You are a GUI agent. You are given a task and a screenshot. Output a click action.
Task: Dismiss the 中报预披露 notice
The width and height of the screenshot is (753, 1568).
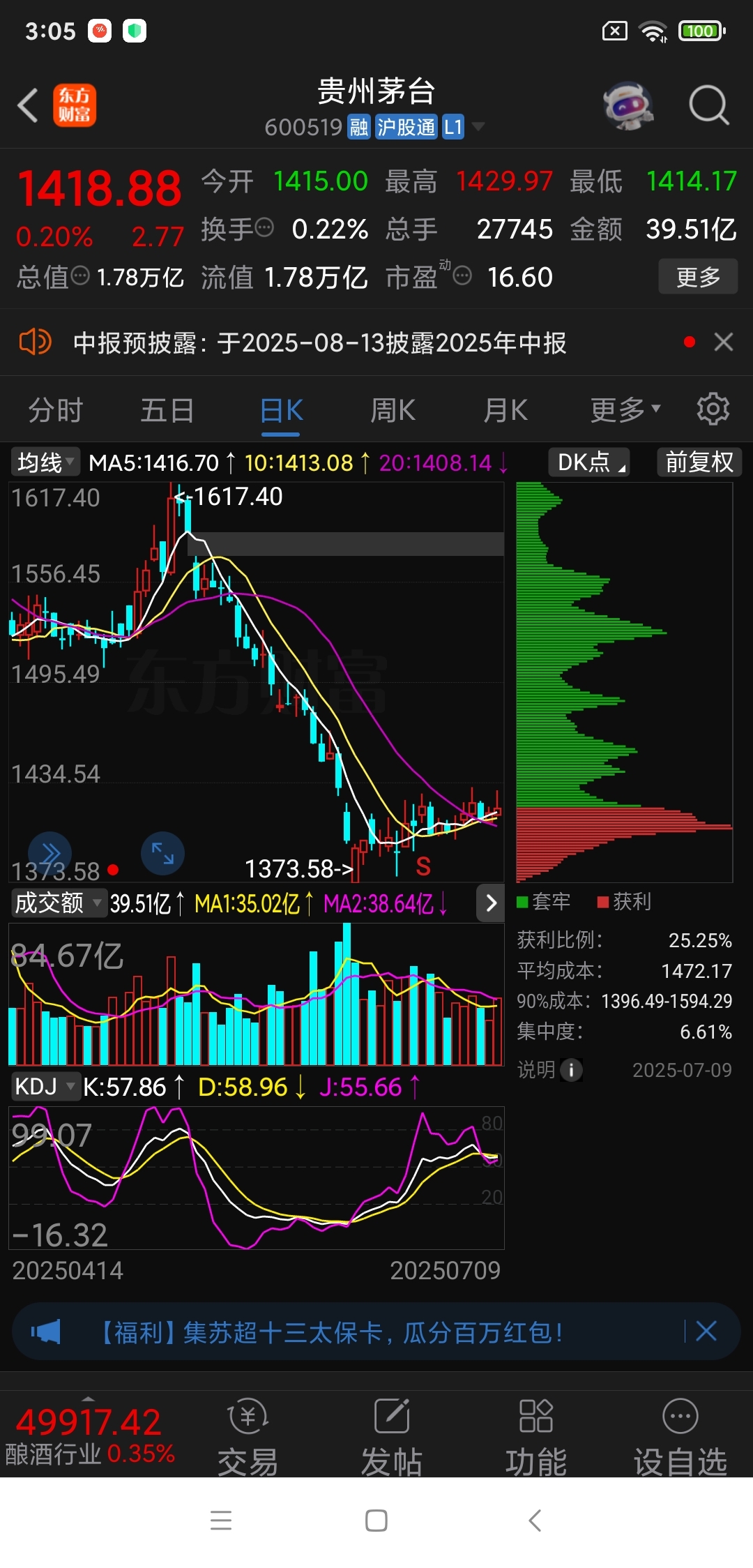pyautogui.click(x=724, y=342)
